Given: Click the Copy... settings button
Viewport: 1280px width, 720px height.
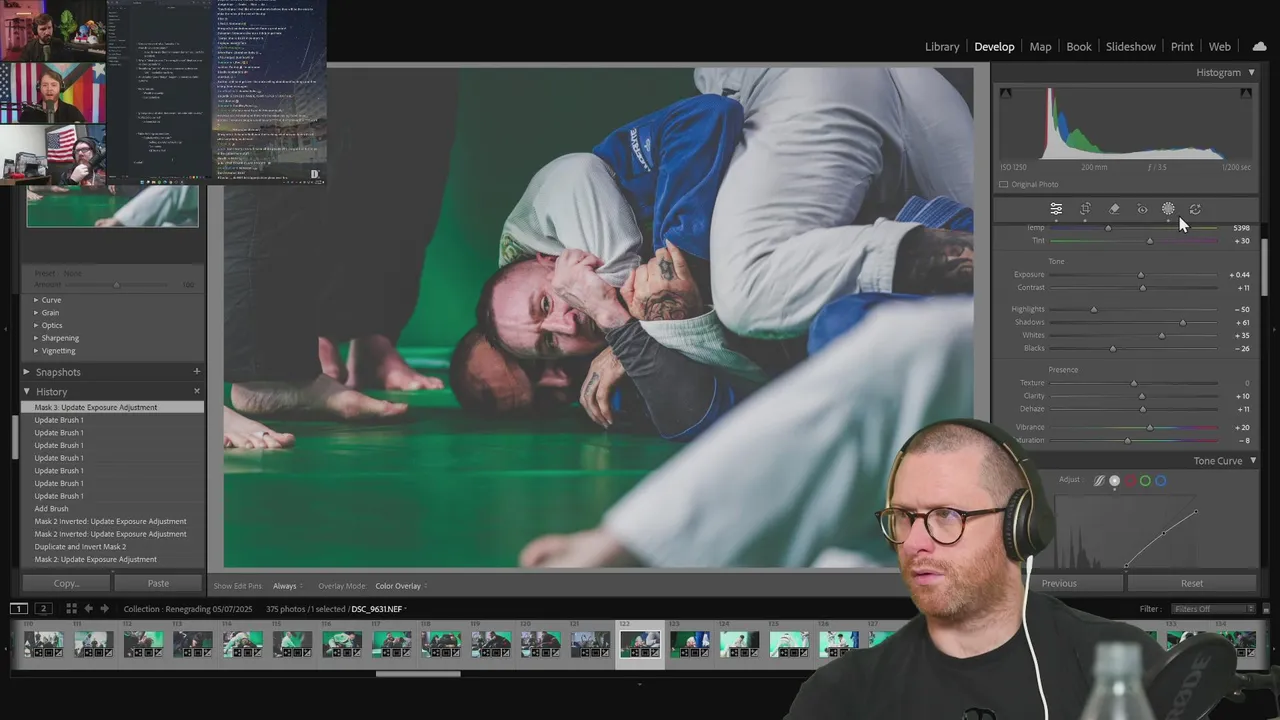Looking at the screenshot, I should click(x=66, y=583).
